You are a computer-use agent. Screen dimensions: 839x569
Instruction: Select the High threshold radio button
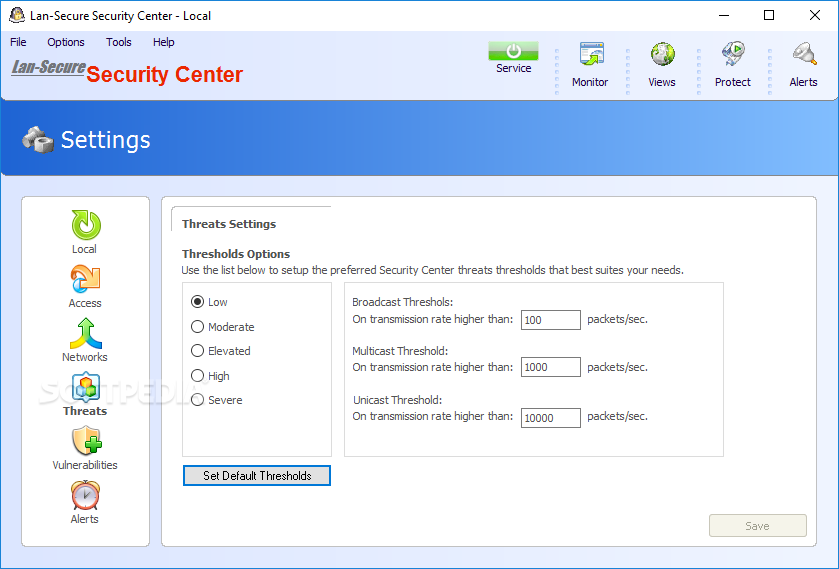(x=197, y=376)
